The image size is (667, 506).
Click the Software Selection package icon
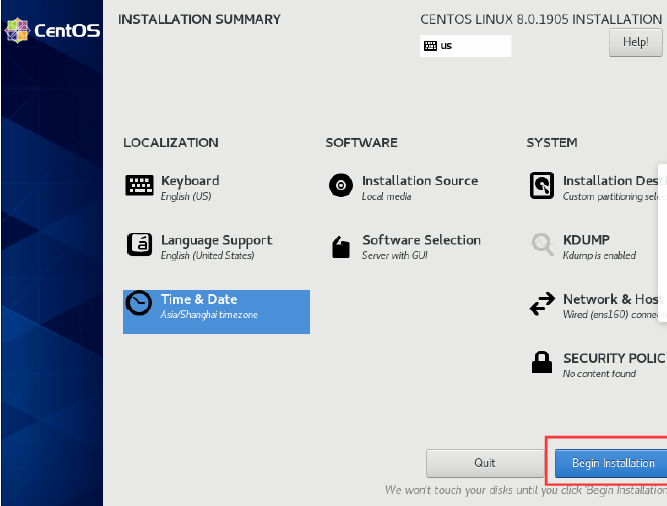[x=341, y=247]
